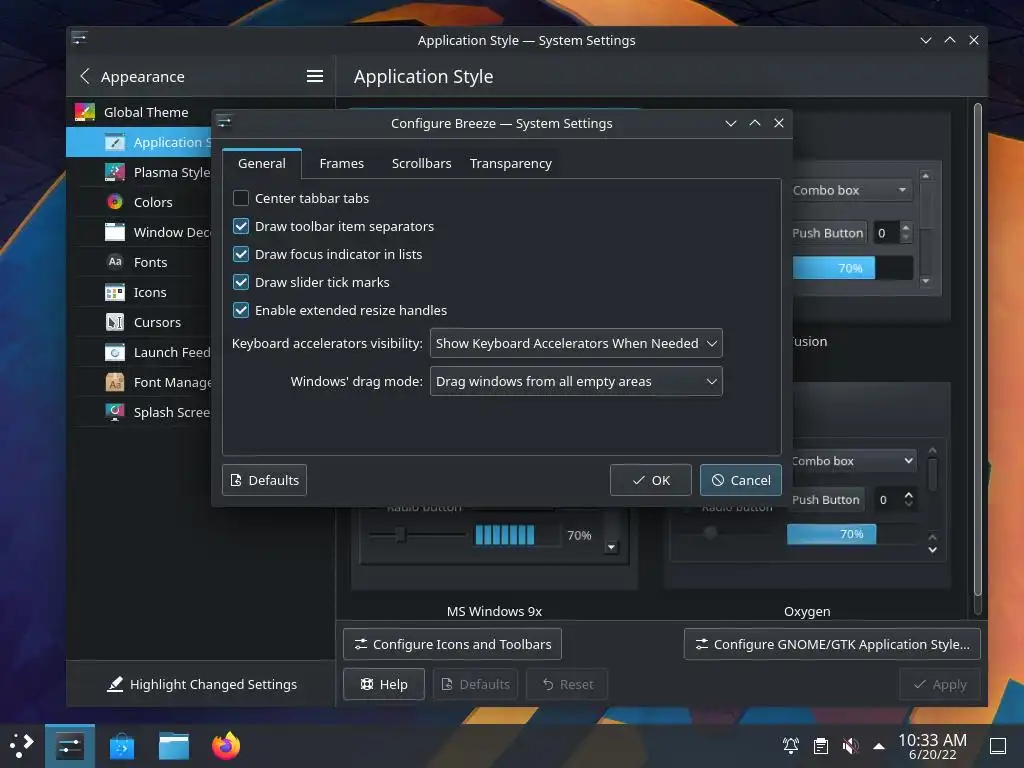
Task: Uncheck Draw focus indicator in lists
Action: 241,254
